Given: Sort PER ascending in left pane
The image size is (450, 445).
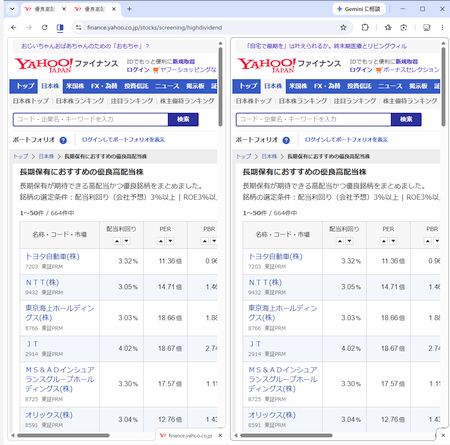Looking at the screenshot, I should [161, 241].
